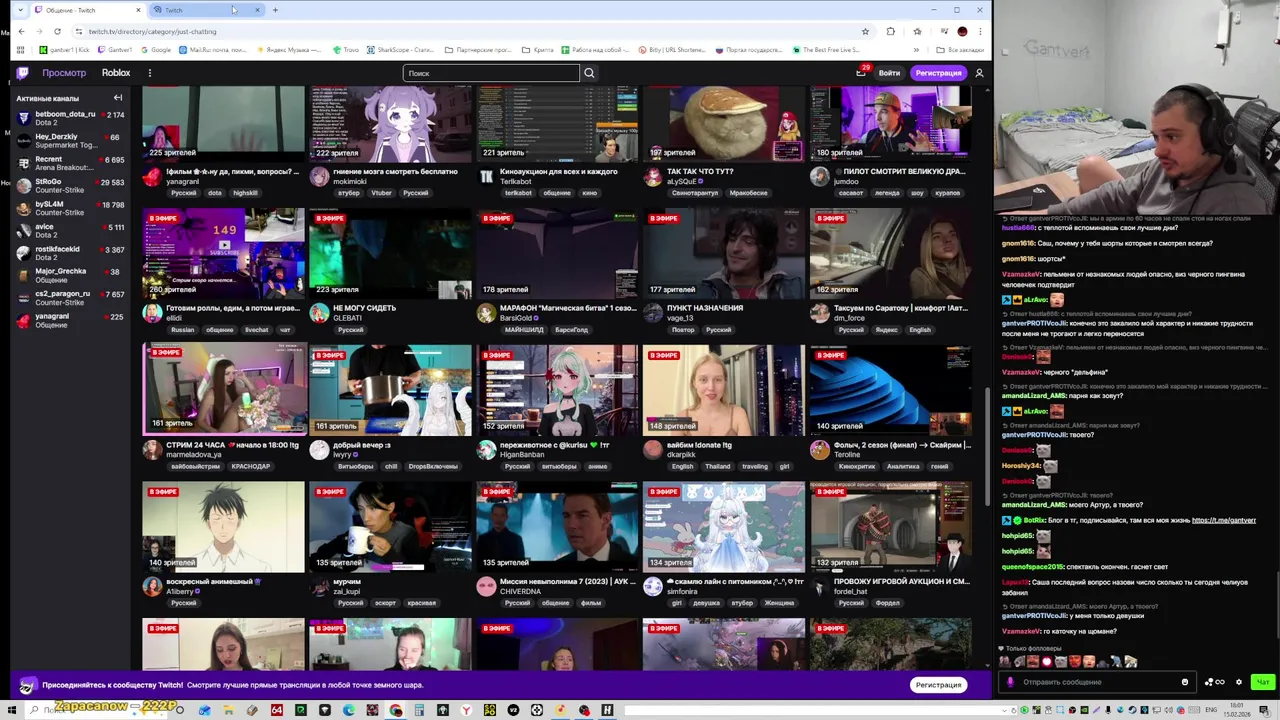1280x720 pixels.
Task: Click the Vtuber tag under mokimioki stream
Action: pyautogui.click(x=381, y=193)
